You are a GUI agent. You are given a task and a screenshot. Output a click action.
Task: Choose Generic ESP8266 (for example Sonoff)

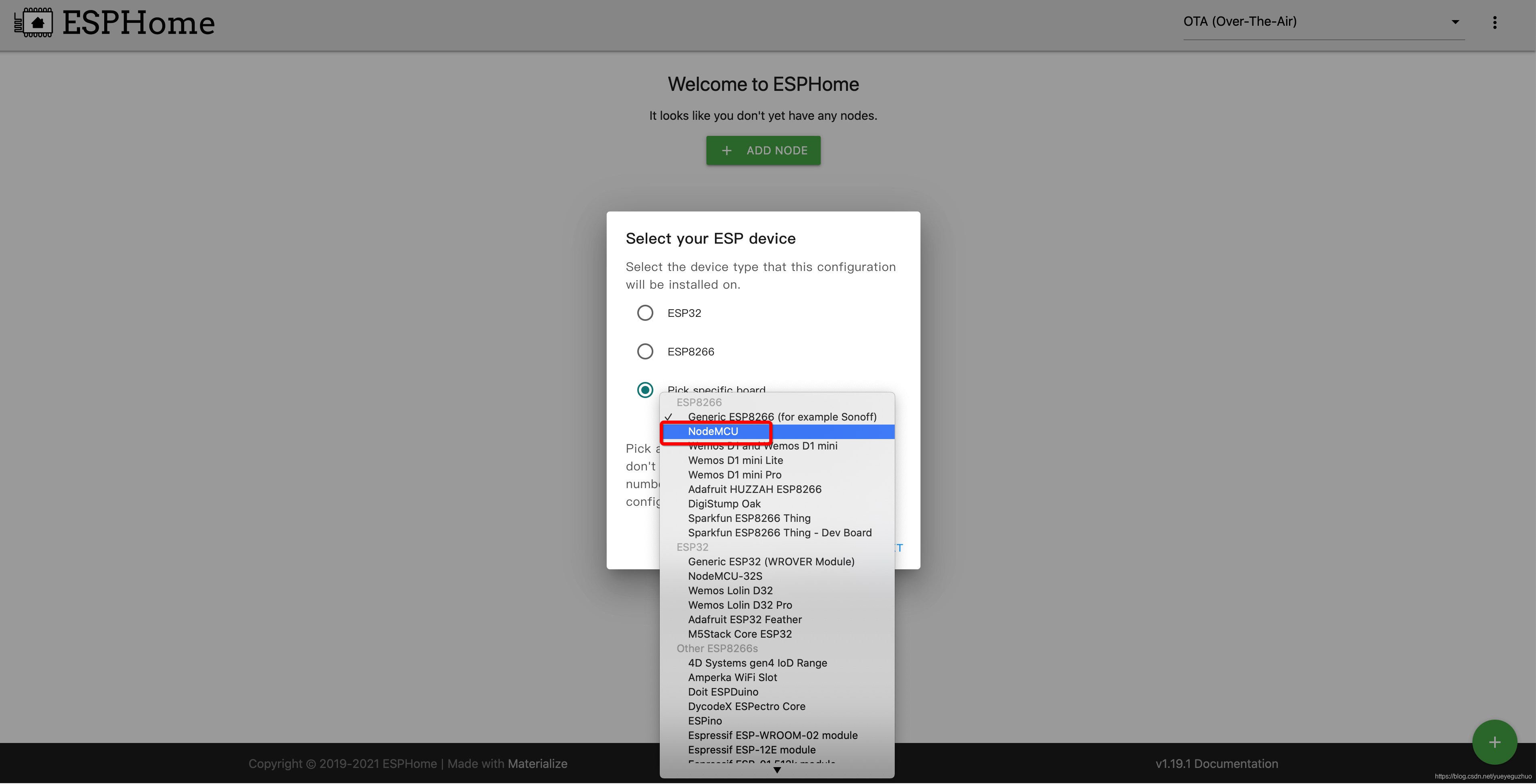(777, 417)
